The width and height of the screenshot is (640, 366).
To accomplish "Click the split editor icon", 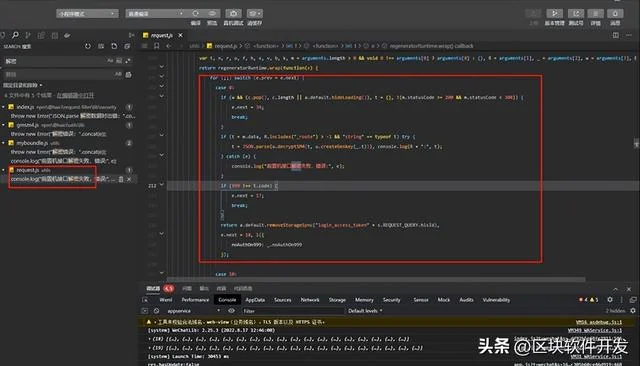I will point(616,35).
